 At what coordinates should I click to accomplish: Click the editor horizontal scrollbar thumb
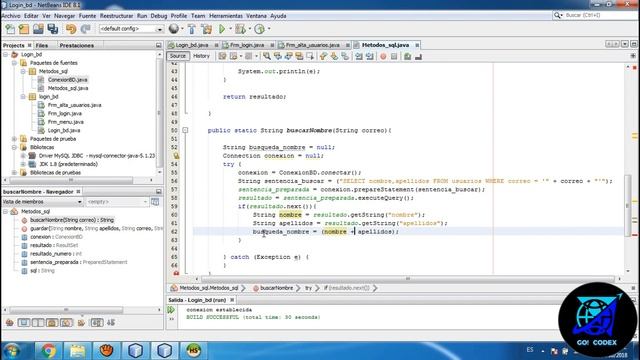408,279
